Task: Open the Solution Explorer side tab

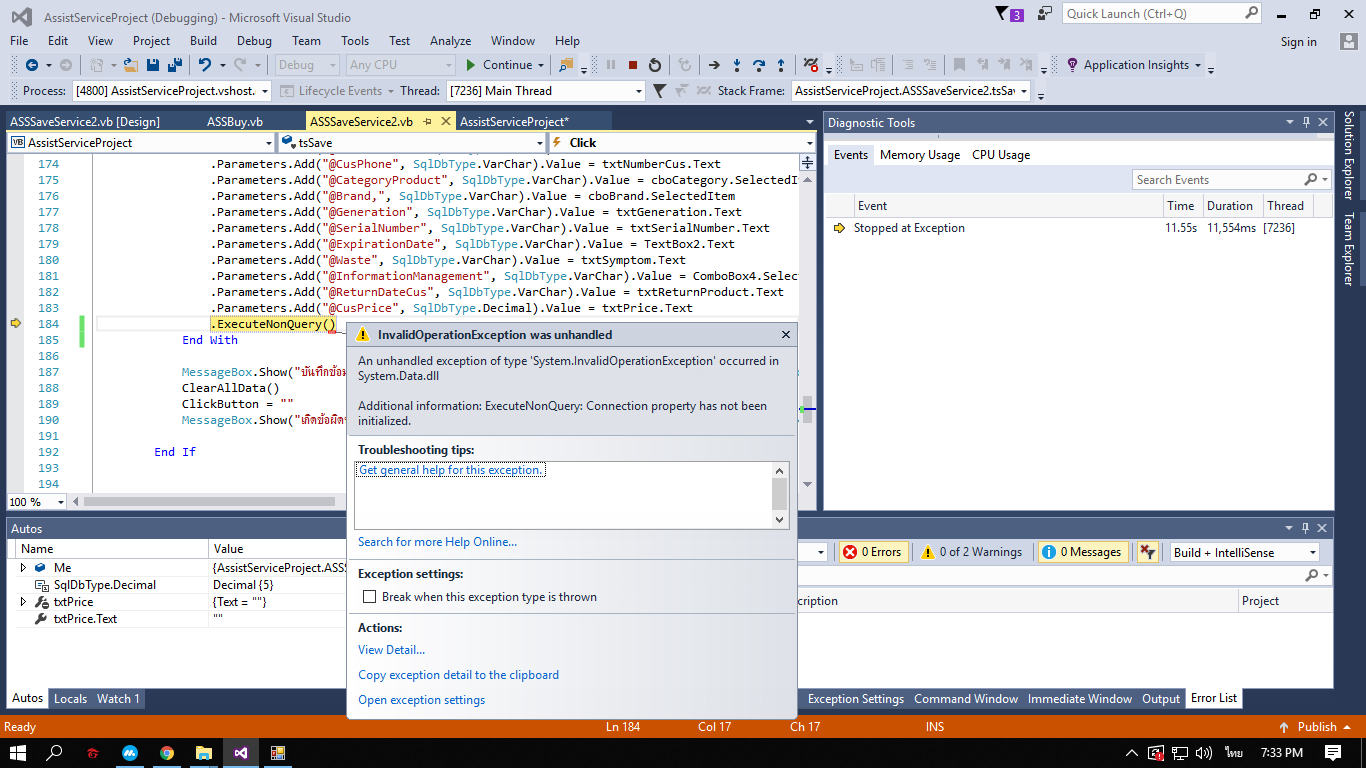Action: (x=1348, y=156)
